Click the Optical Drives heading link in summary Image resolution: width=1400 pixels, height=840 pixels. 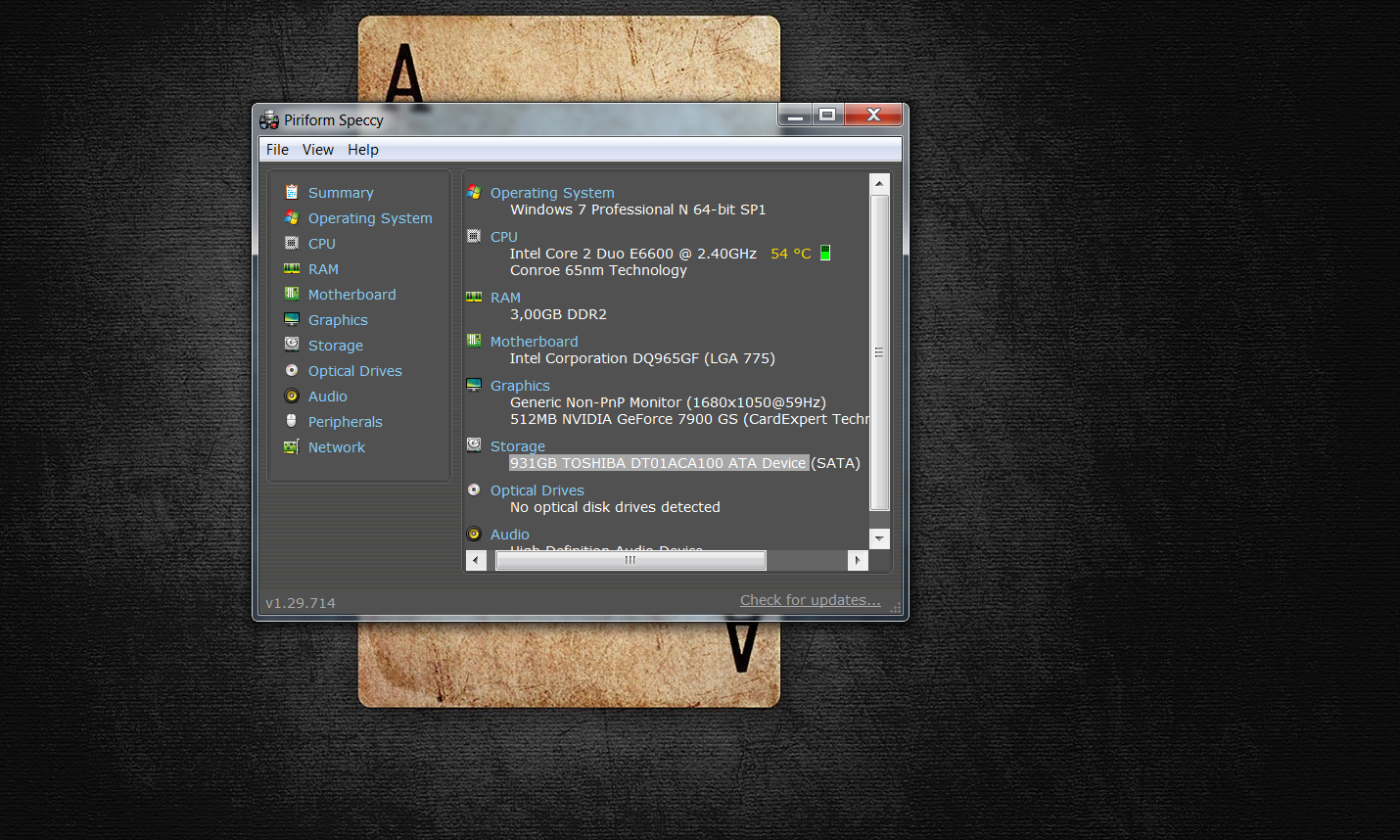(x=537, y=490)
